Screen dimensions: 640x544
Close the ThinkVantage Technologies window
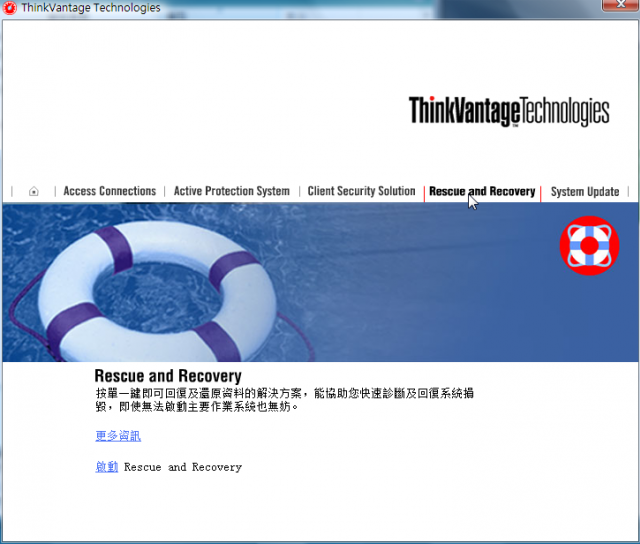[620, 4]
